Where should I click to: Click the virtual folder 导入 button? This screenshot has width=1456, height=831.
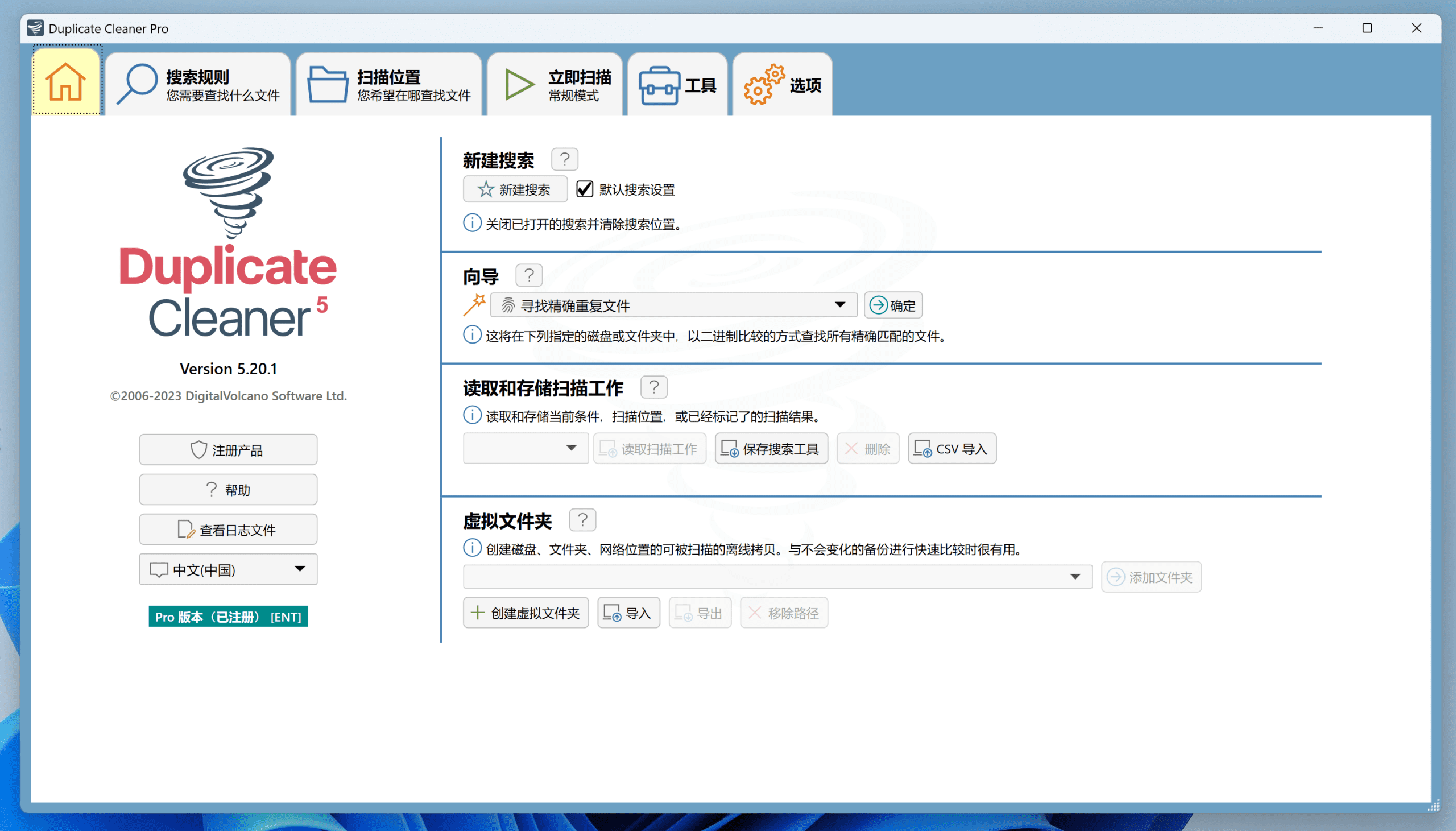(628, 613)
